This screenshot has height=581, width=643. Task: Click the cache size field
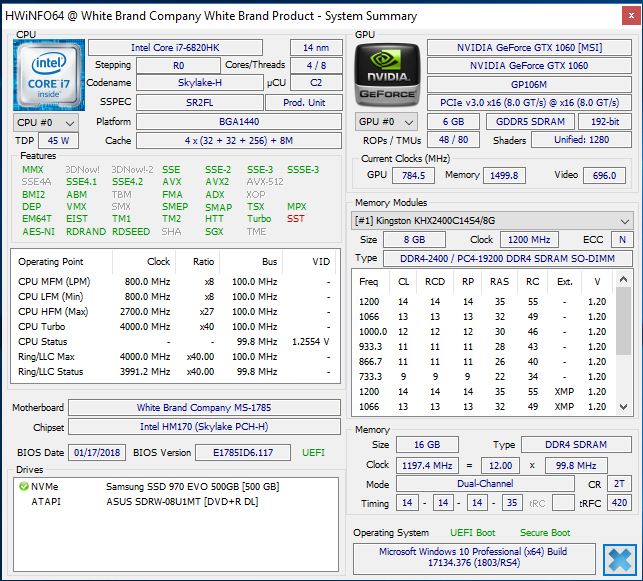tap(239, 141)
